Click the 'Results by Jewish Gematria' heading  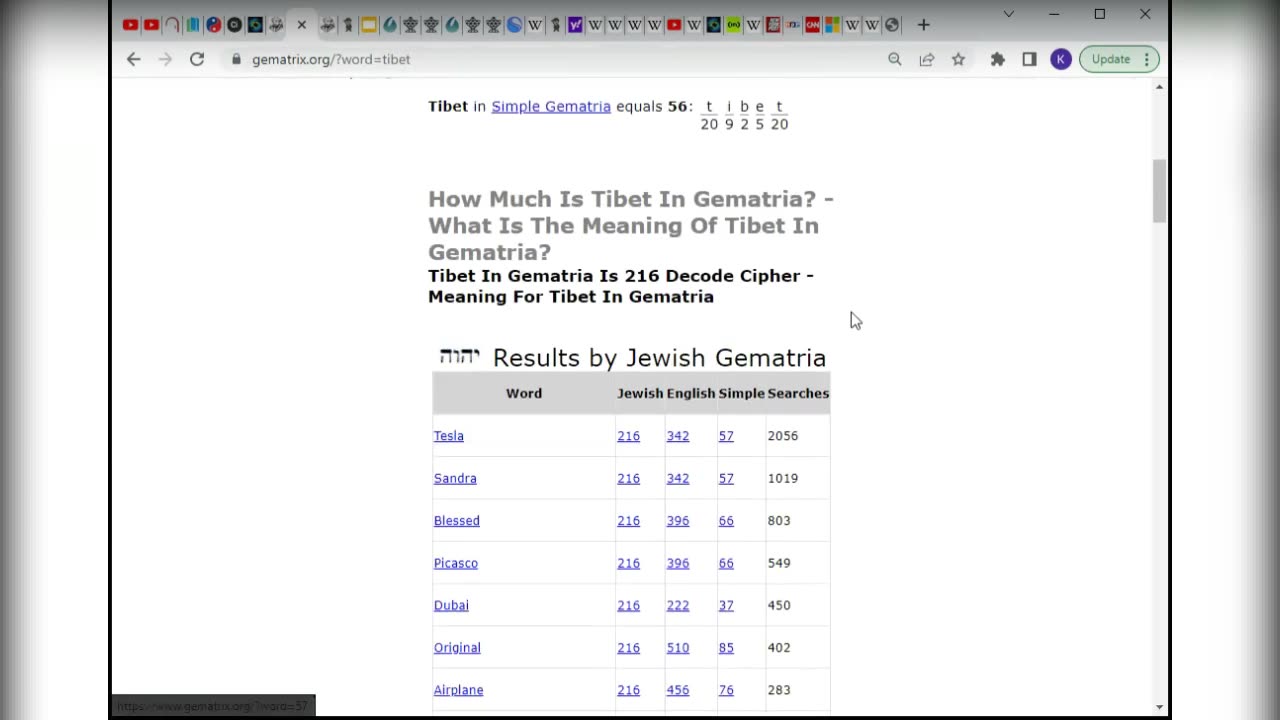pos(659,358)
